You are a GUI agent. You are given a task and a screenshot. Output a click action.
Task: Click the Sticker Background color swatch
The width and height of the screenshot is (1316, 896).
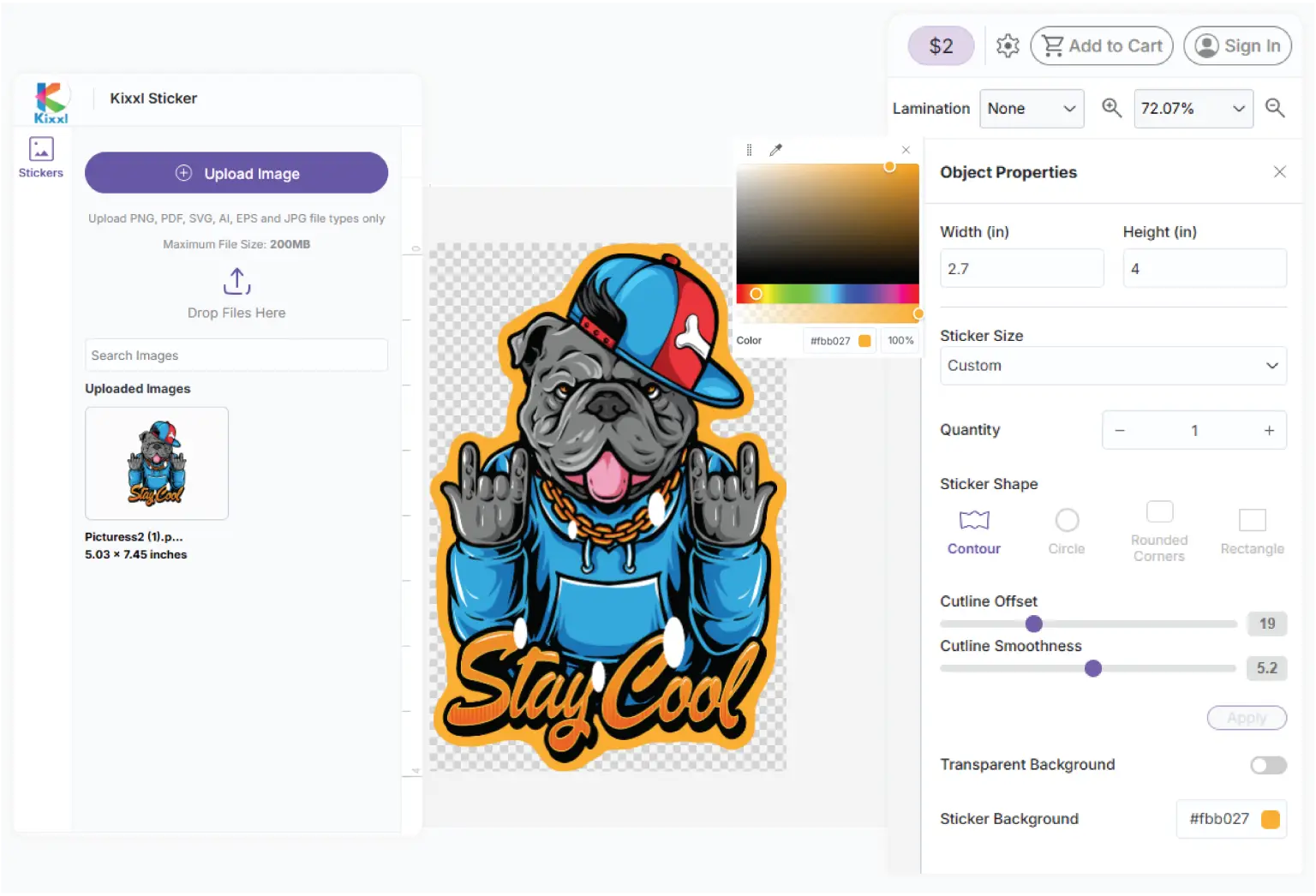[1271, 820]
